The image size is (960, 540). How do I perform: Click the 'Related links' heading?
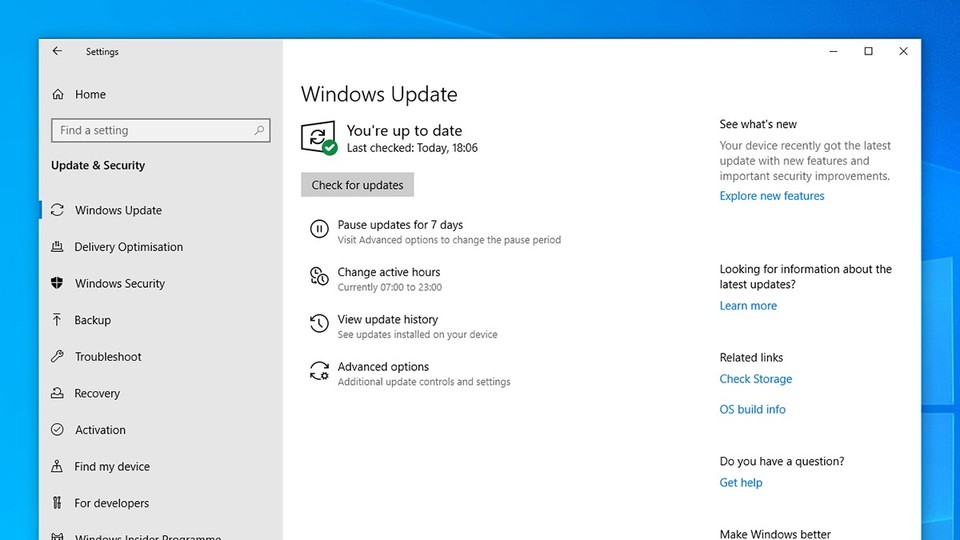pos(751,358)
